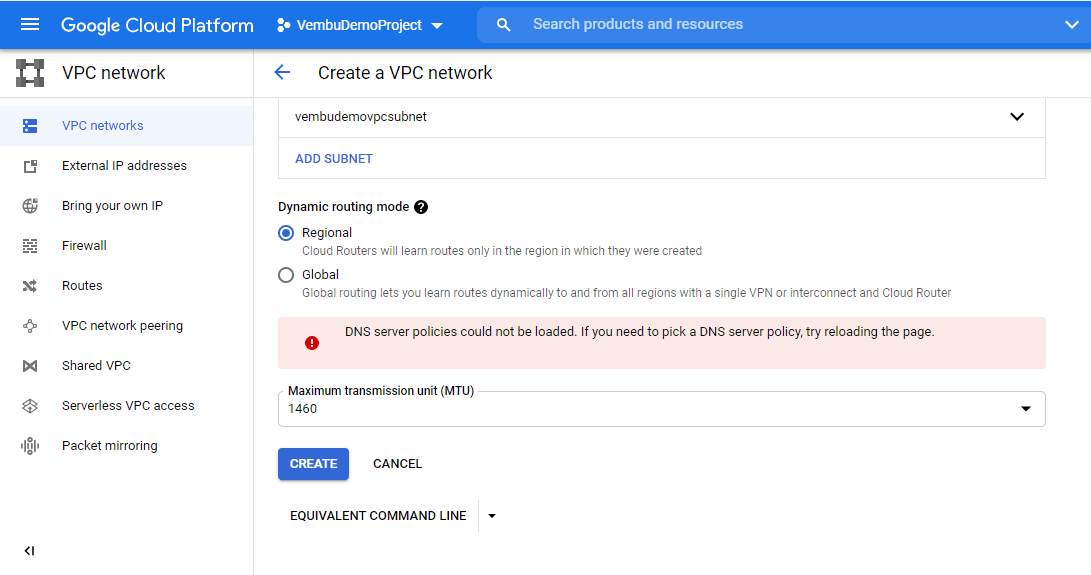Image resolution: width=1091 pixels, height=575 pixels.
Task: Open the Dynamic routing mode help icon
Action: [x=421, y=207]
